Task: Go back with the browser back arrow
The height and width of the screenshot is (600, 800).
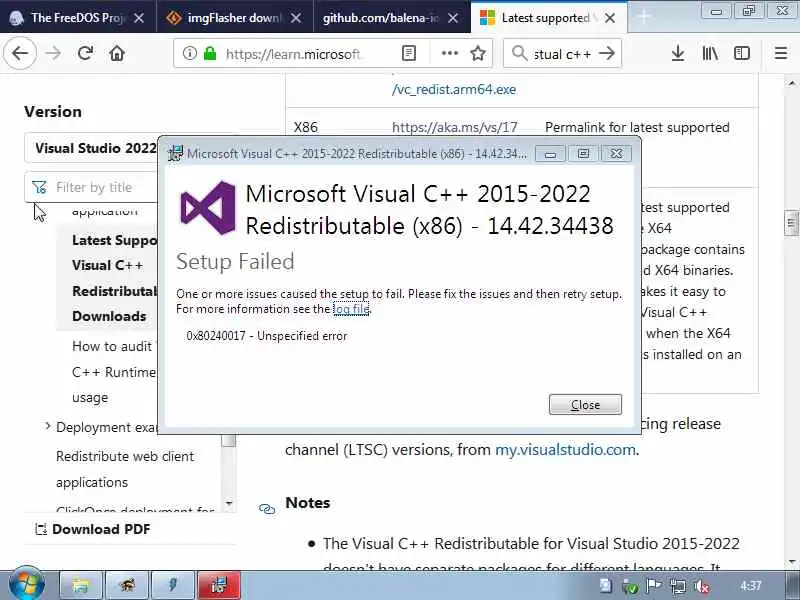Action: point(20,53)
